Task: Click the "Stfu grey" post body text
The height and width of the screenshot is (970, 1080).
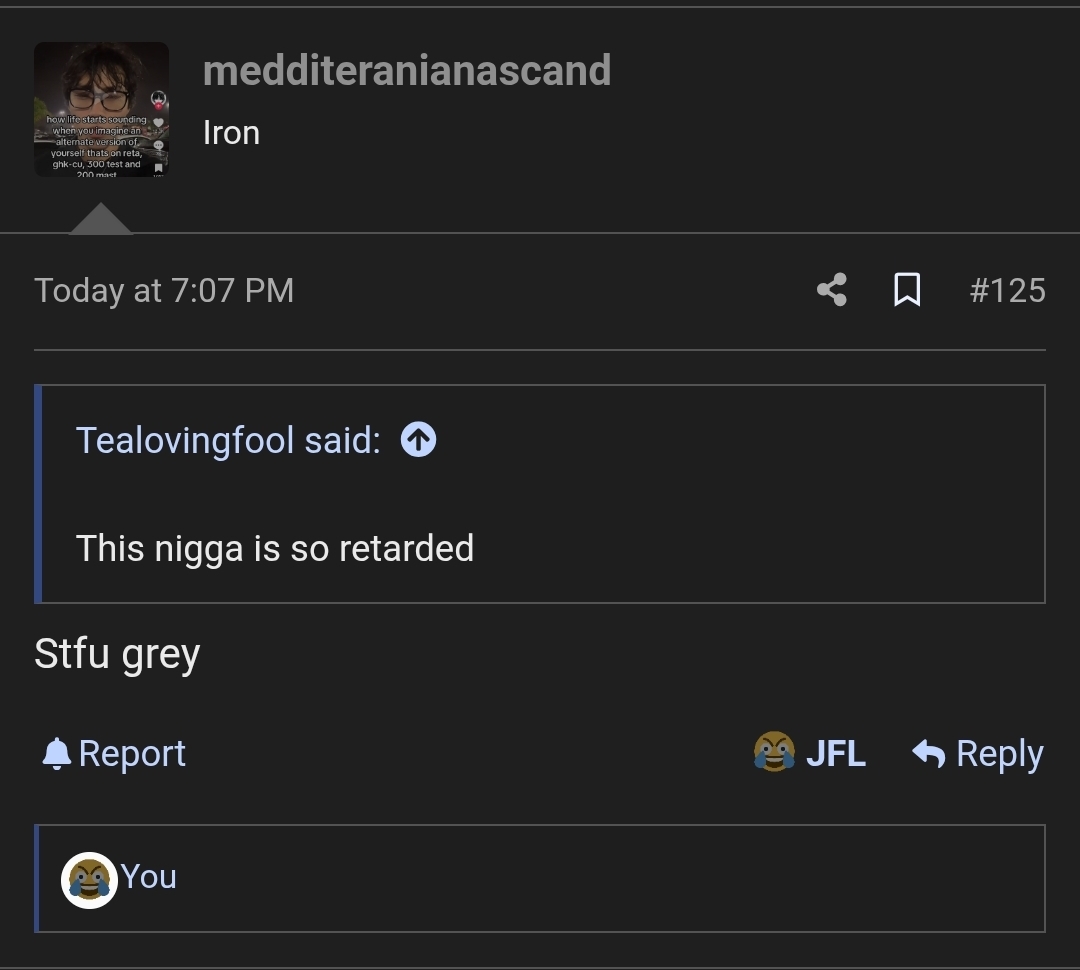Action: [x=117, y=654]
